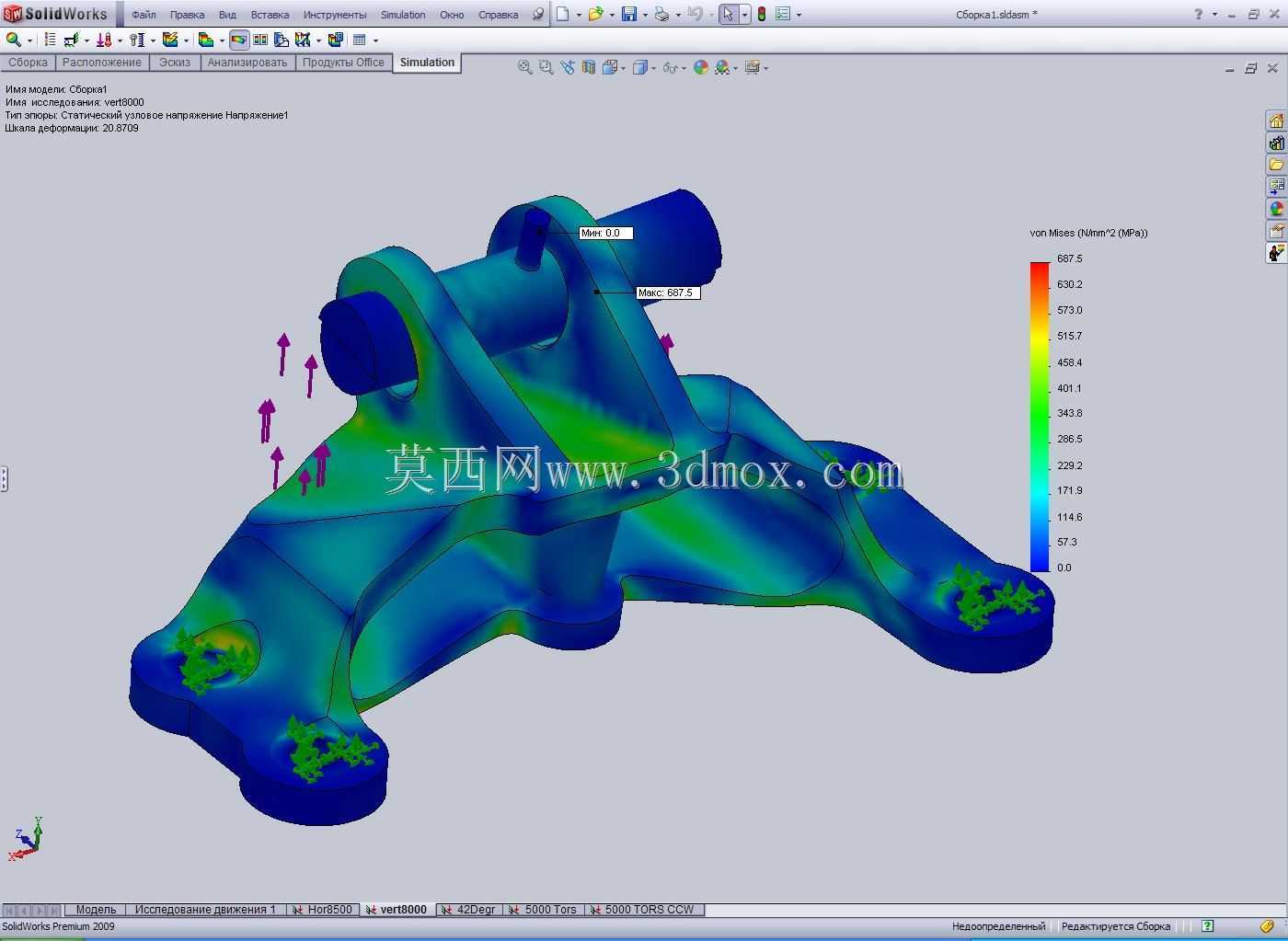Toggle Hide/Show Items glasses icon
This screenshot has width=1288, height=941.
pos(671,67)
